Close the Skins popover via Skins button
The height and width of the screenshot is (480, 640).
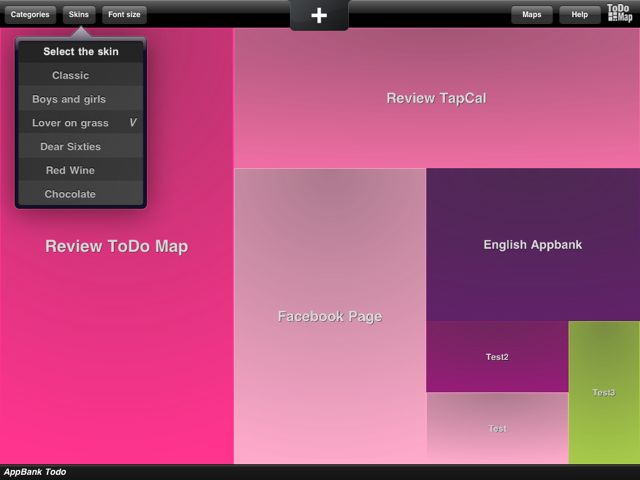[79, 15]
